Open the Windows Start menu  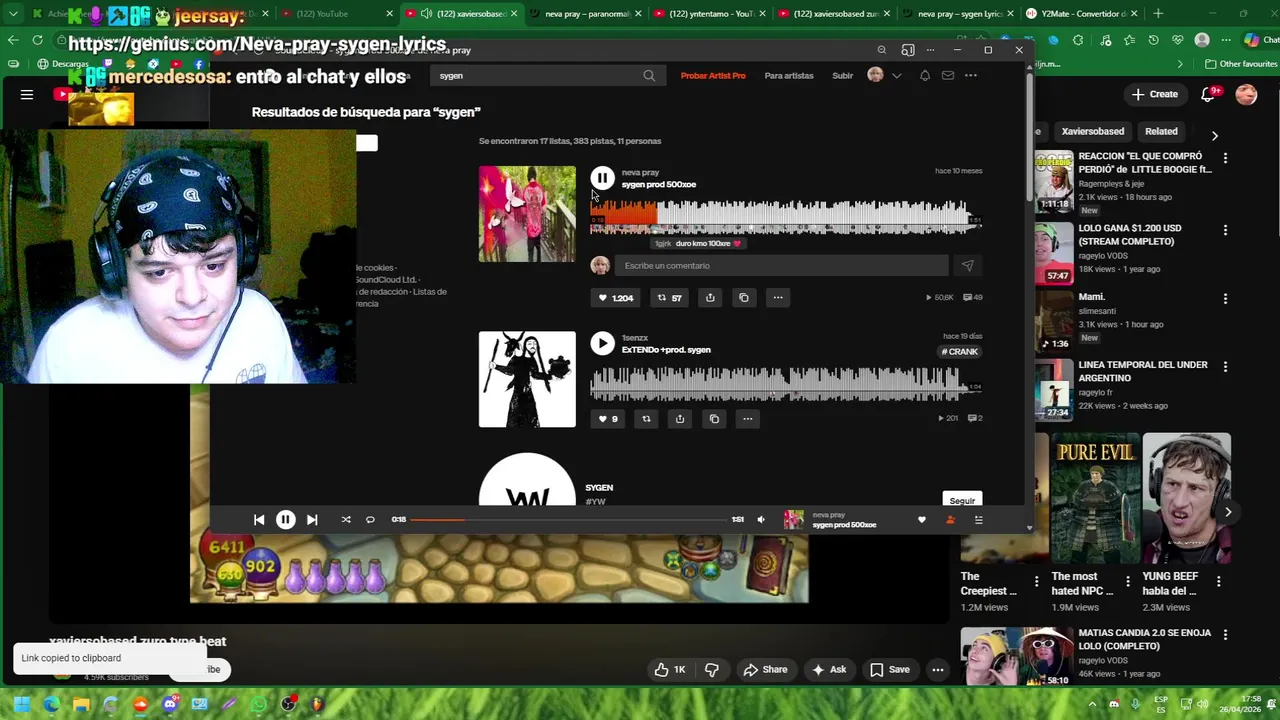[21, 704]
